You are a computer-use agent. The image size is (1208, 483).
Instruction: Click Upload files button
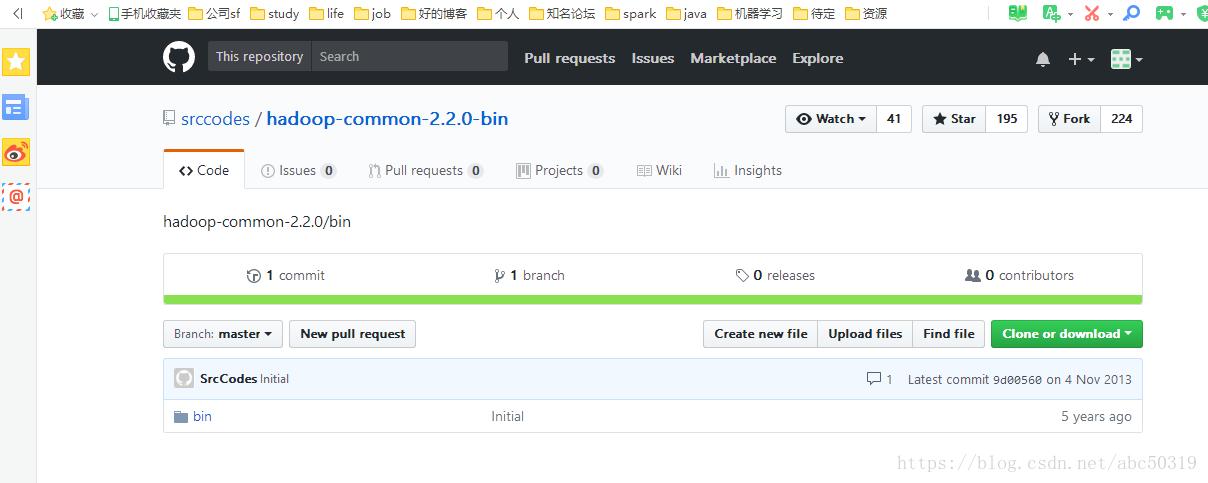coord(865,334)
